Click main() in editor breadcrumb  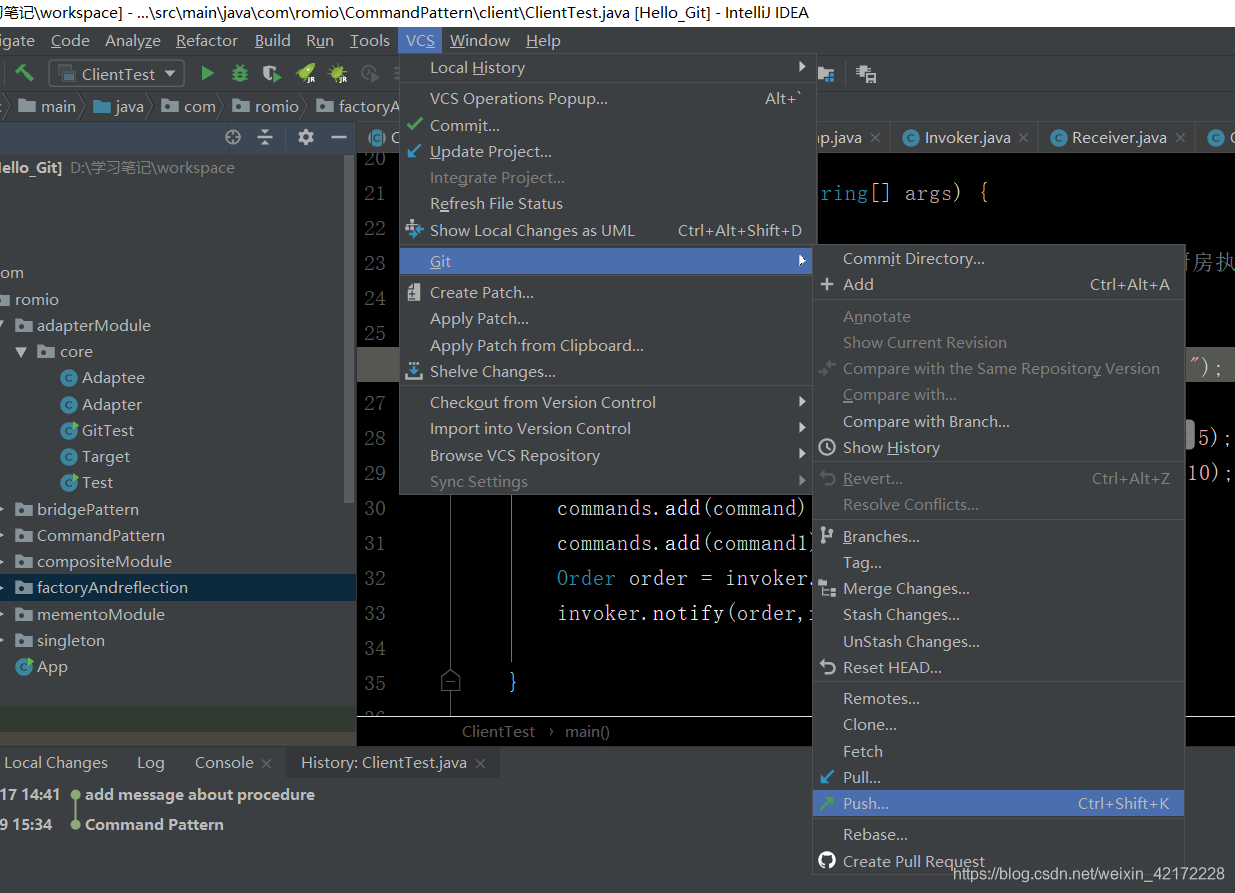587,731
